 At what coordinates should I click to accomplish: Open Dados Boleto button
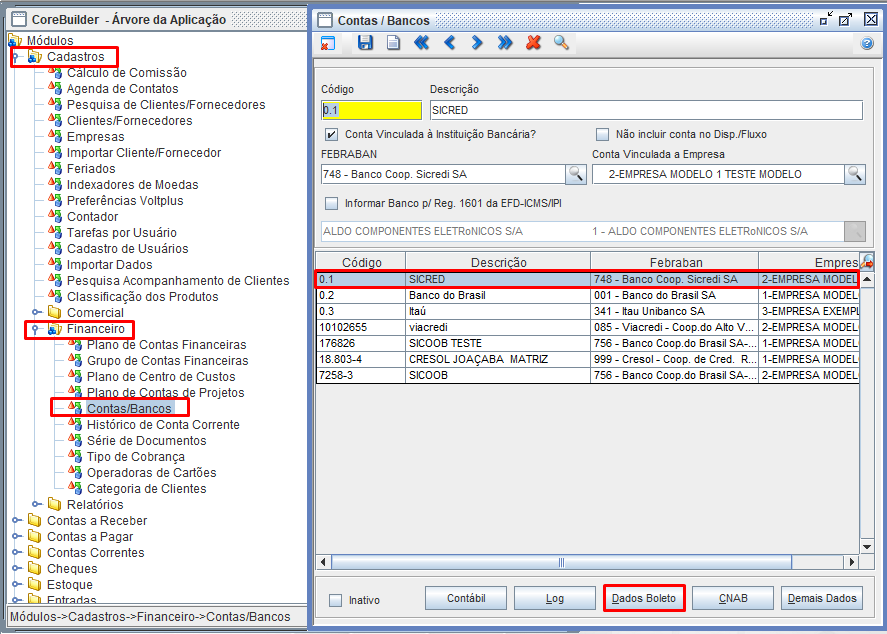point(644,598)
